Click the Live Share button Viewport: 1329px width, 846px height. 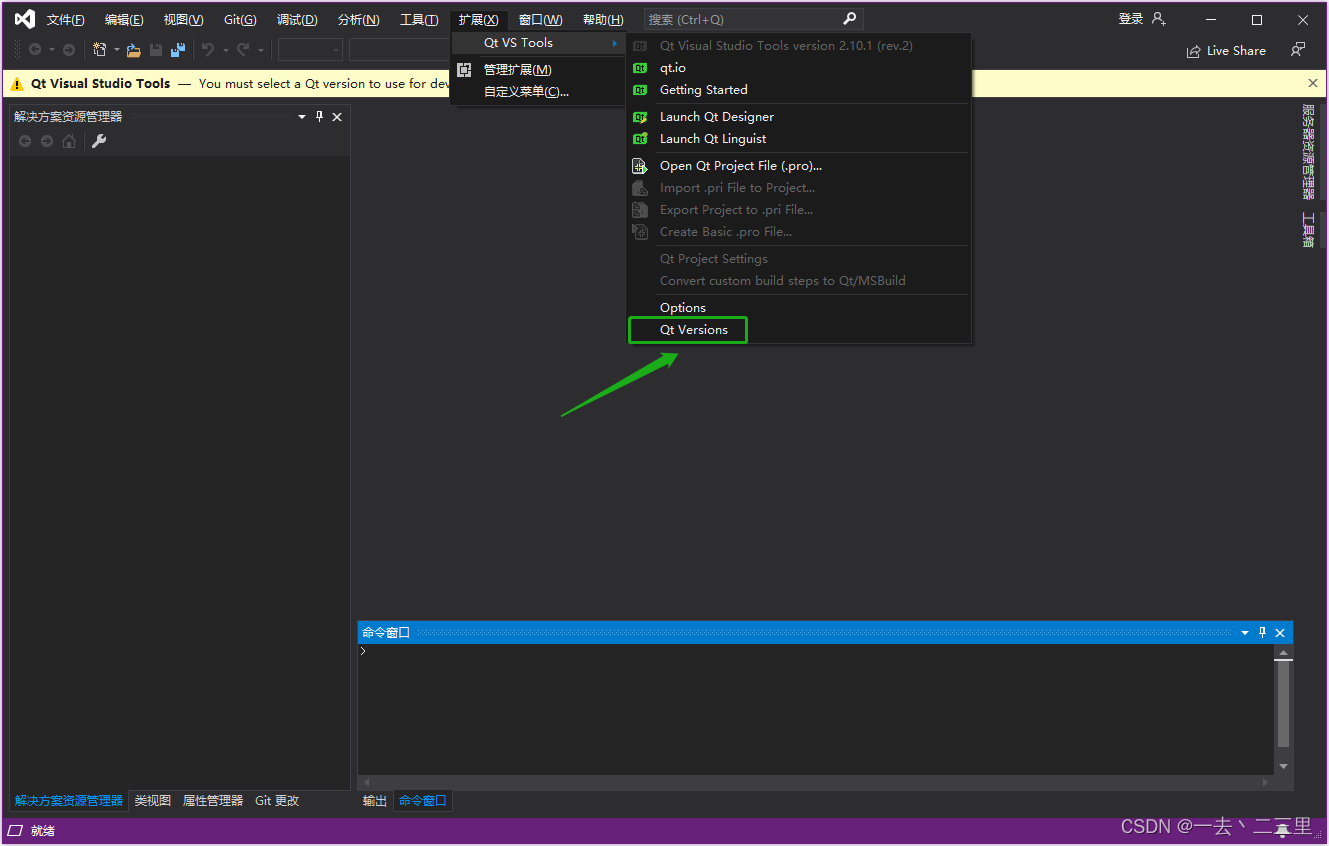pyautogui.click(x=1226, y=51)
